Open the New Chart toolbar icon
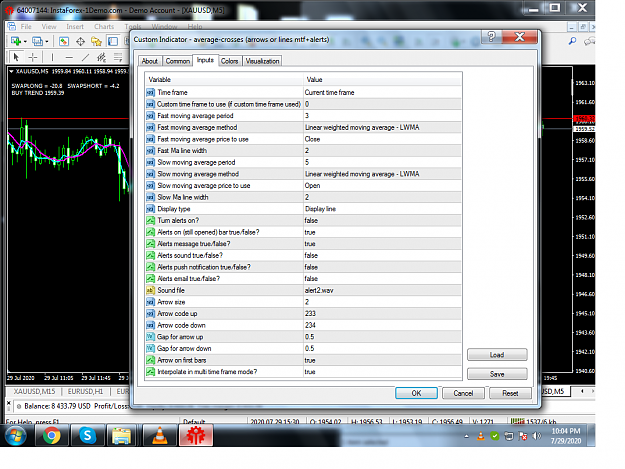This screenshot has height=469, width=625. [16, 41]
